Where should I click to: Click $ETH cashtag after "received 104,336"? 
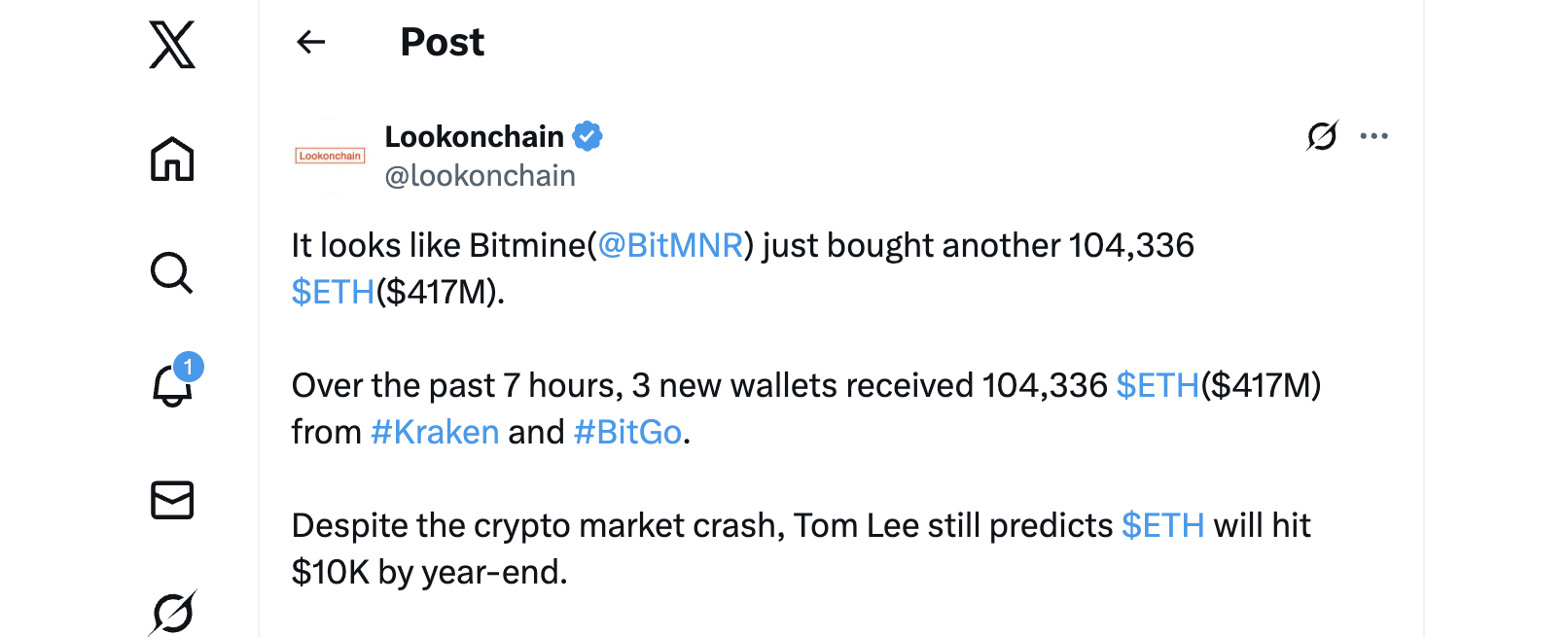pyautogui.click(x=1158, y=386)
